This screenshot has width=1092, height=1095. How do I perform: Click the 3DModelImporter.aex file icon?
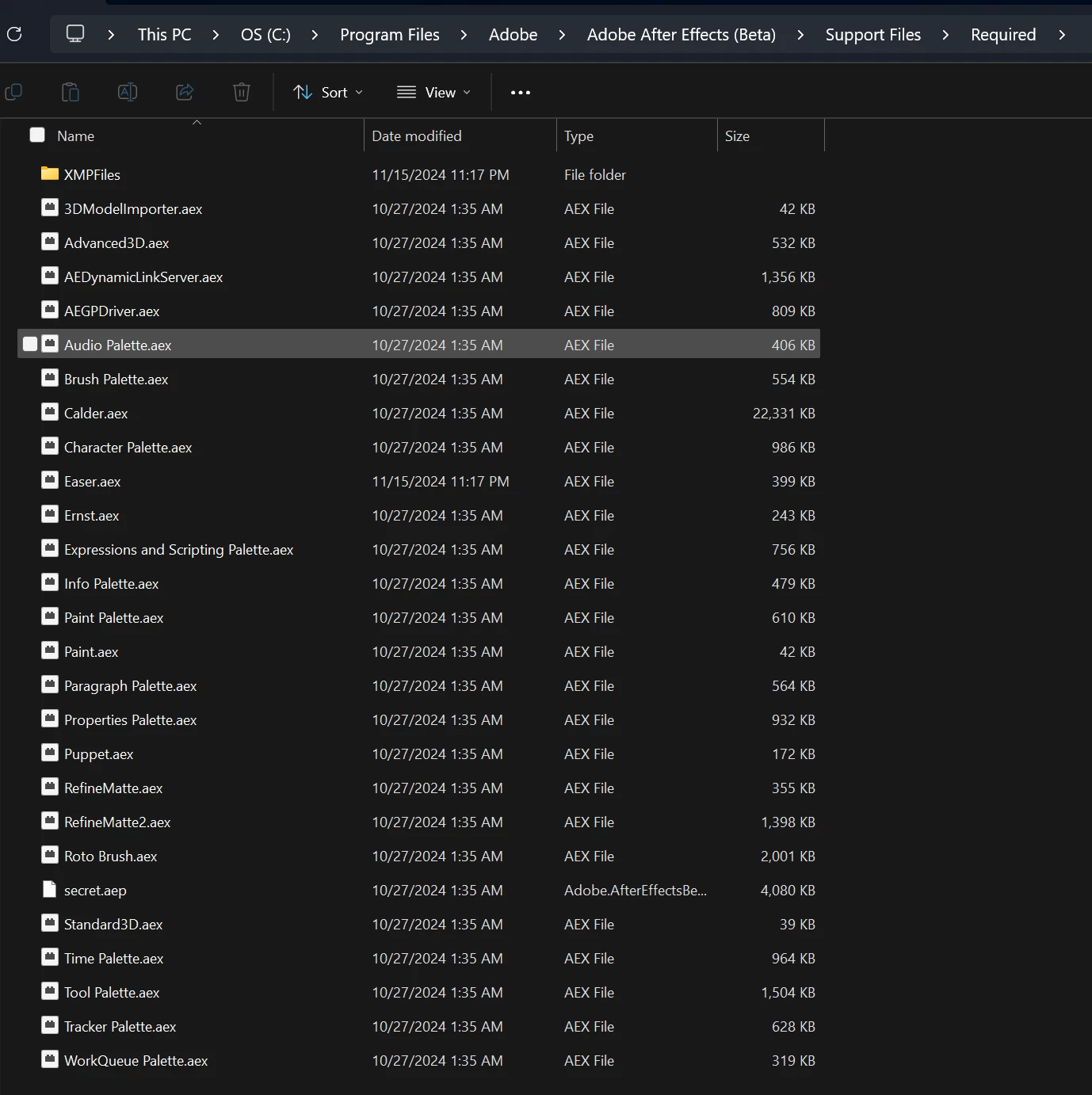coord(50,208)
